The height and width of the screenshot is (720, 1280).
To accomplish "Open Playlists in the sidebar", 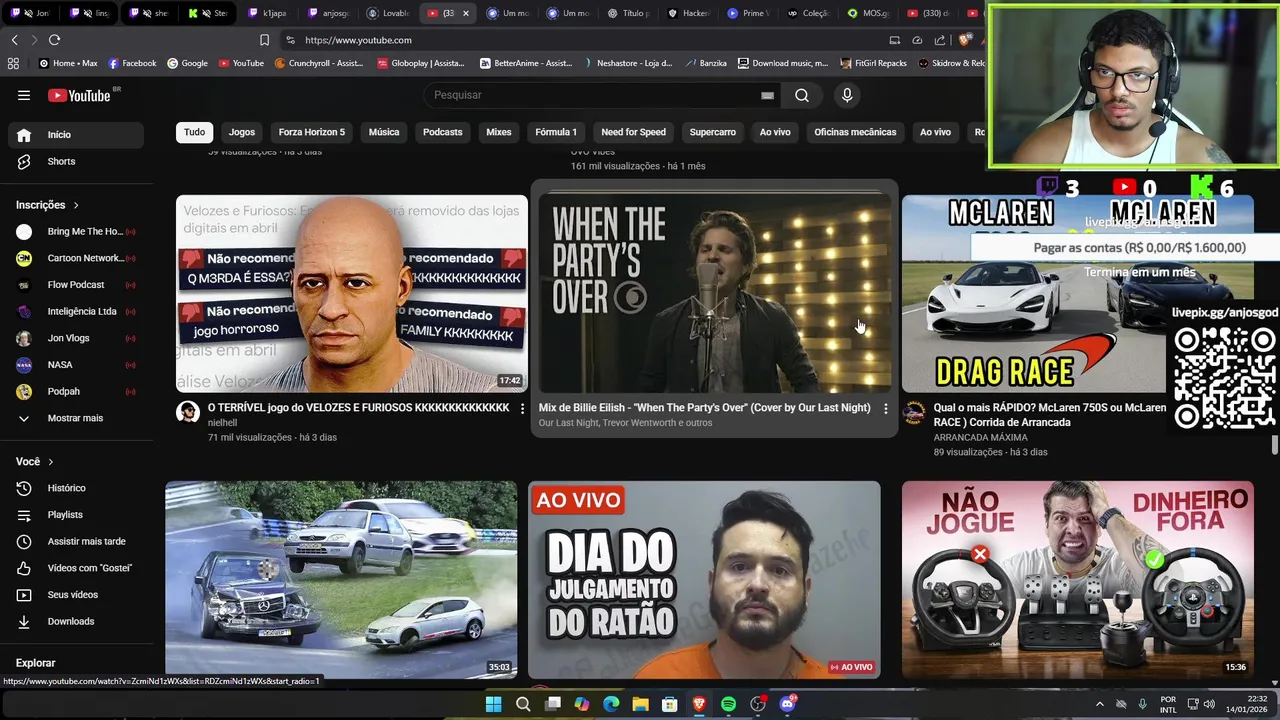I will [x=76, y=515].
